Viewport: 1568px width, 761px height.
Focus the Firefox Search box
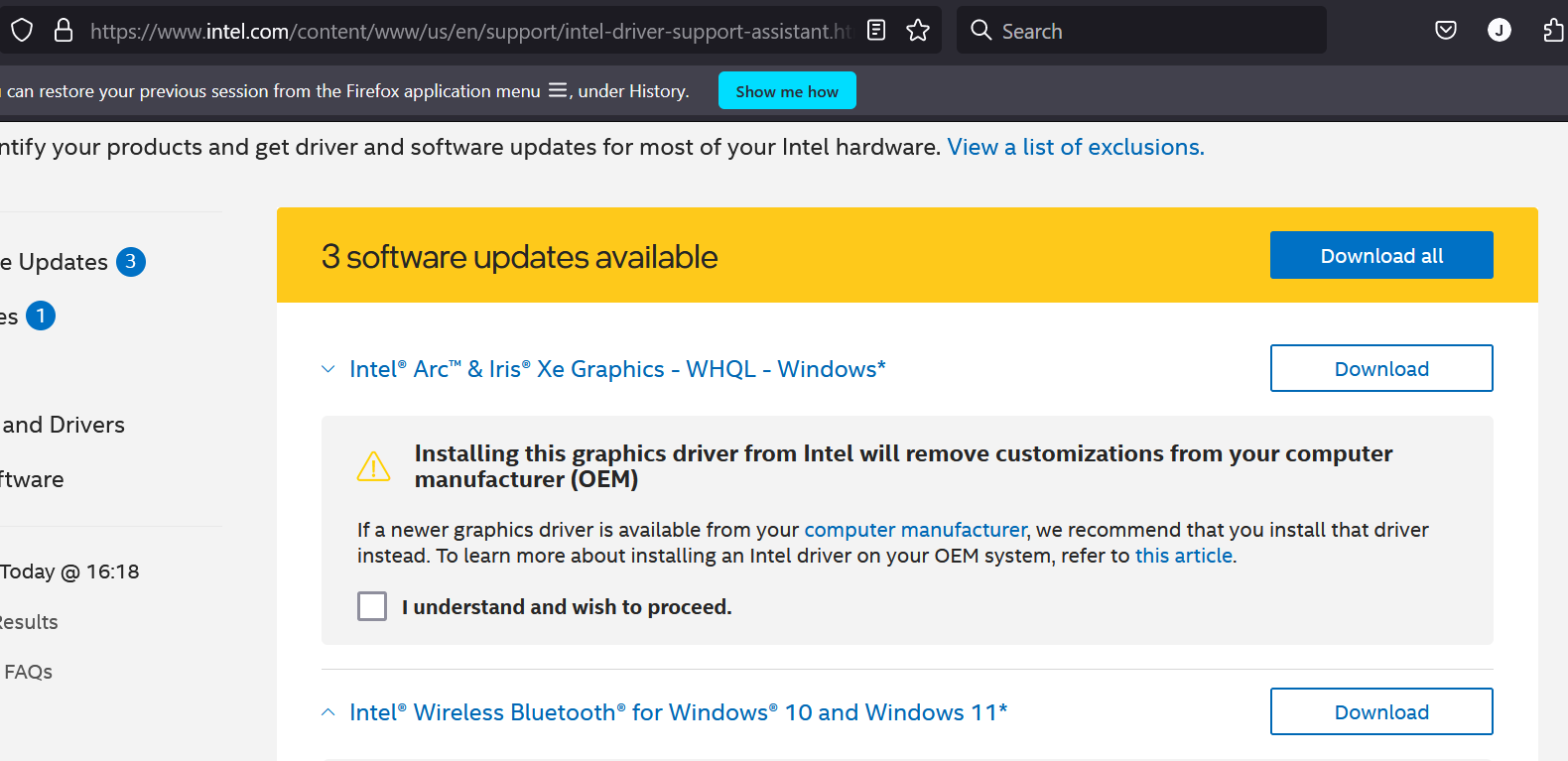pos(1141,31)
